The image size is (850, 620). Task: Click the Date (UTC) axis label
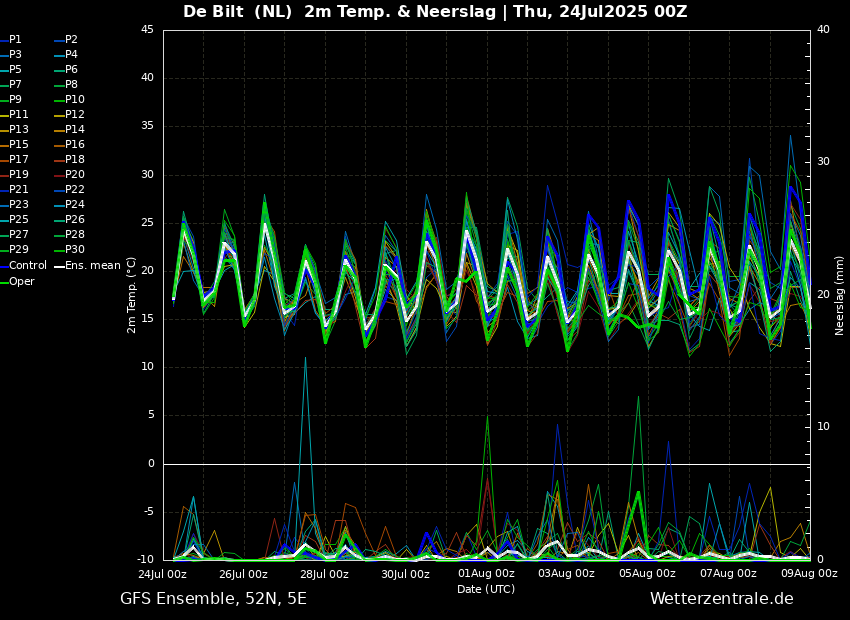(x=486, y=589)
